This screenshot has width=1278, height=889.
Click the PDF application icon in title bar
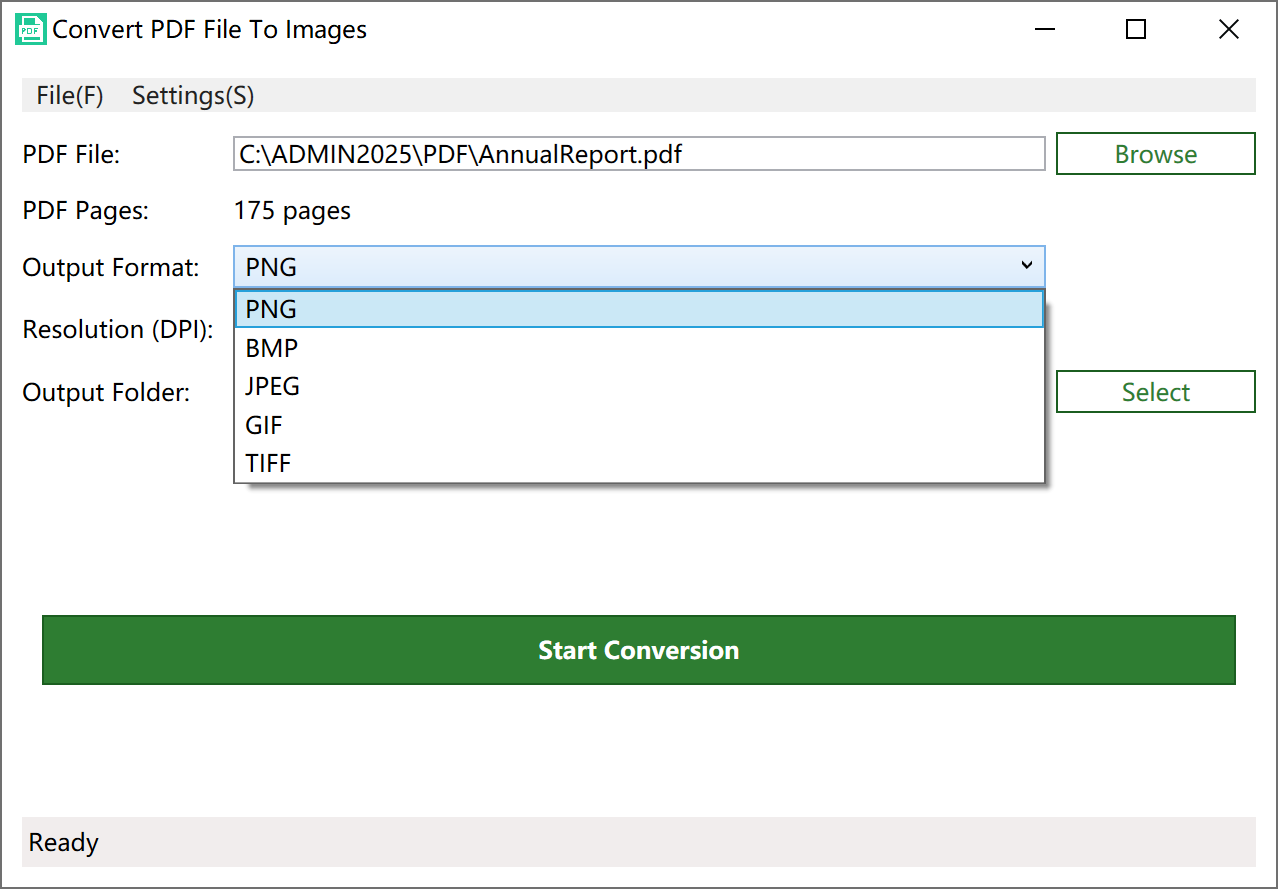tap(30, 29)
